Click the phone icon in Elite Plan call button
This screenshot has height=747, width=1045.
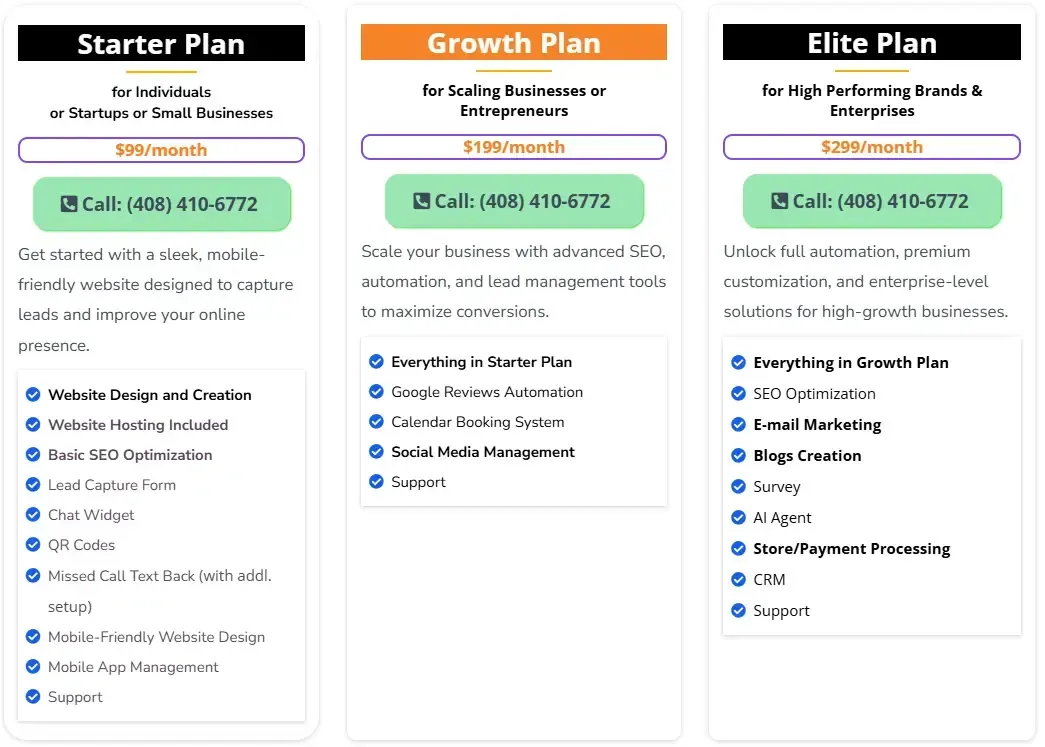[x=779, y=201]
